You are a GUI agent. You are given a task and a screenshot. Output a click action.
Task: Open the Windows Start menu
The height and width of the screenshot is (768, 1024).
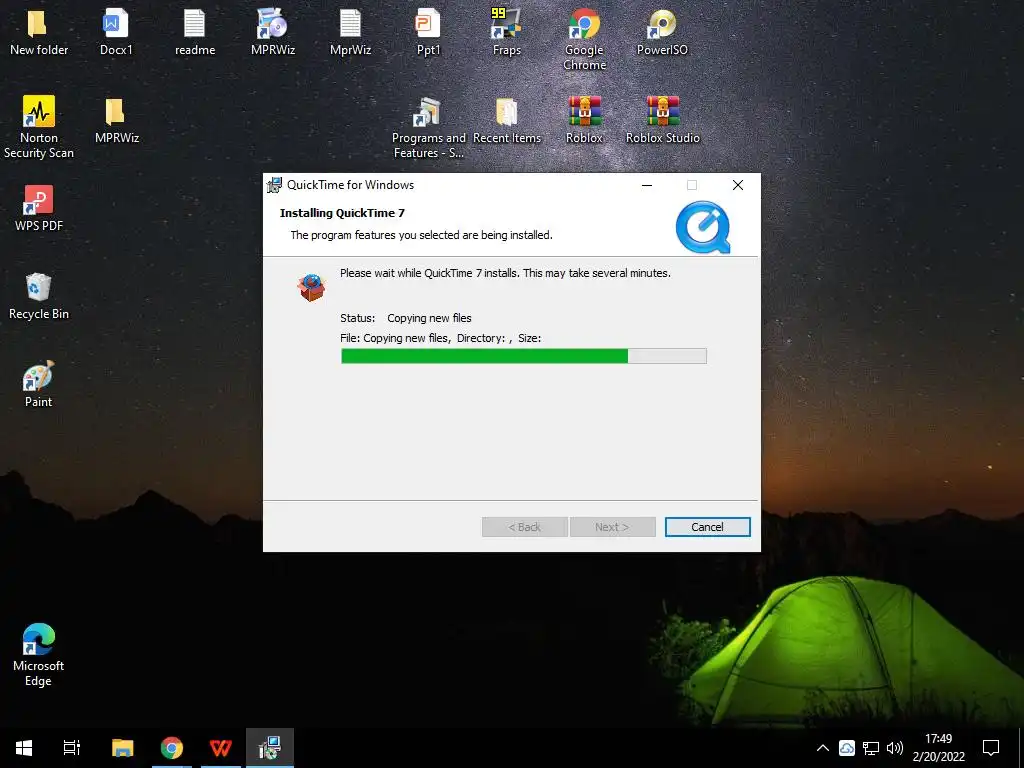[24, 748]
